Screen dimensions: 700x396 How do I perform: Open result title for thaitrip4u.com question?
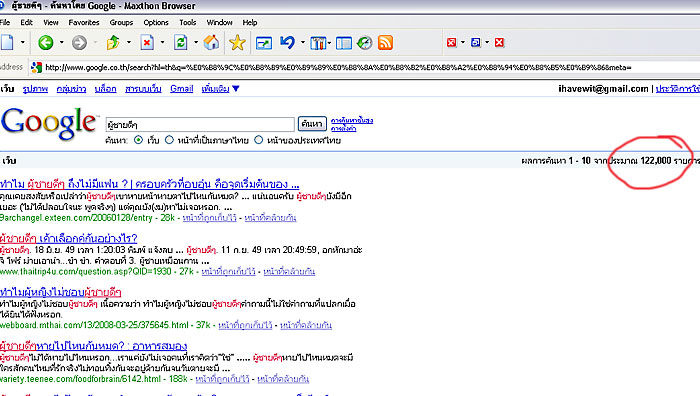click(69, 238)
